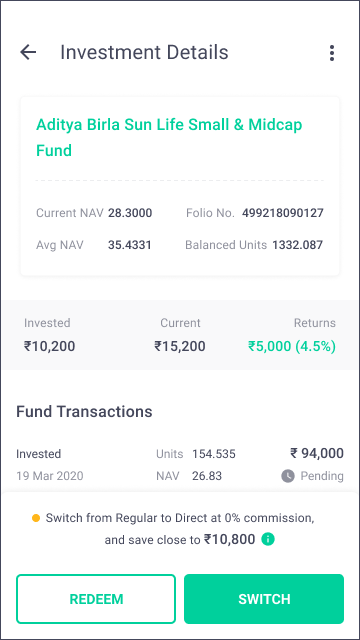This screenshot has height=640, width=360.
Task: Tap the Returns ₹5,000 (4.5%) value
Action: [x=292, y=347]
